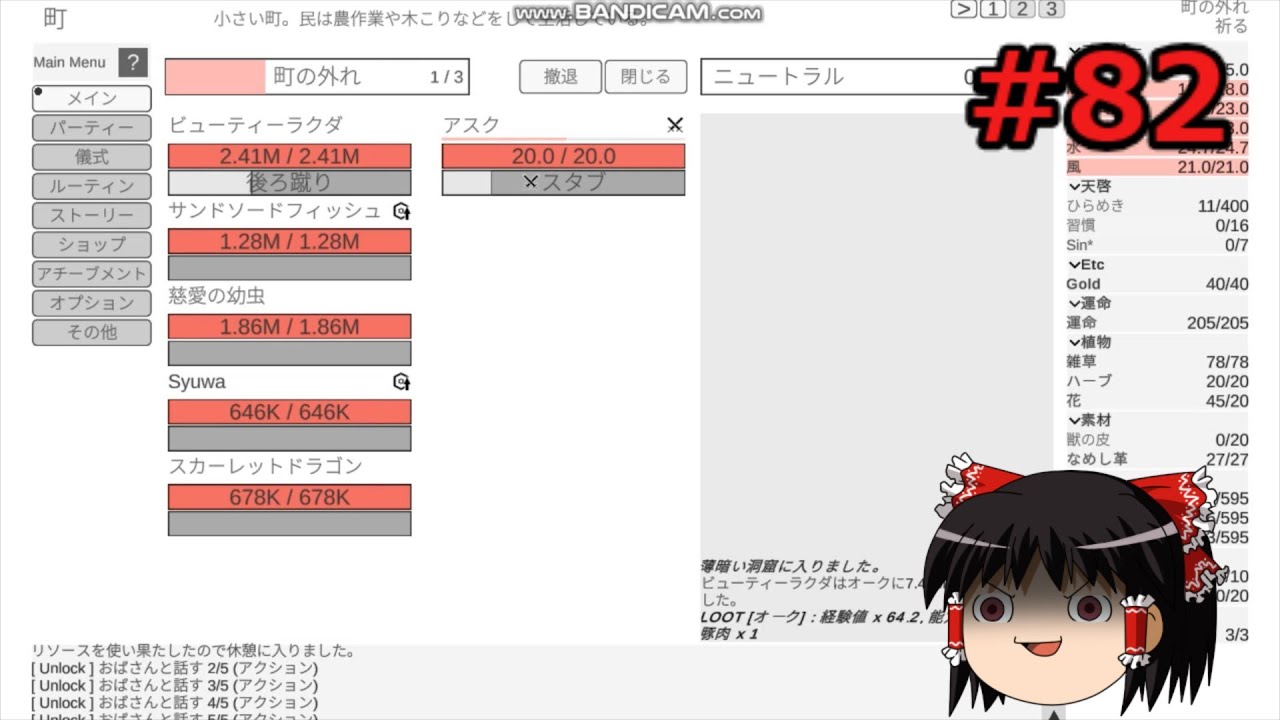Collapse the Etc resource section
The image size is (1280, 720).
[1086, 265]
